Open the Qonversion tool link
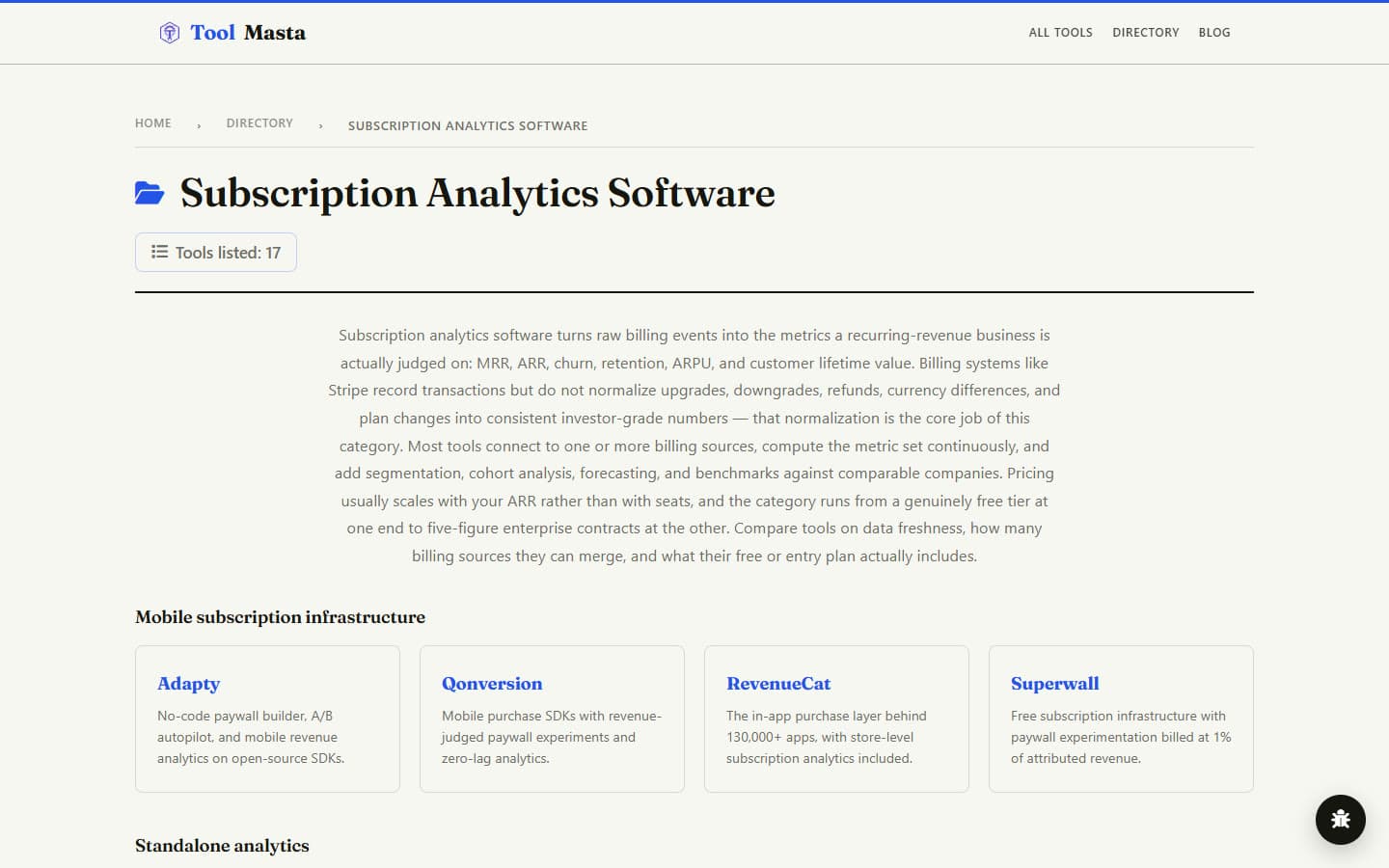The image size is (1389, 868). pyautogui.click(x=492, y=684)
